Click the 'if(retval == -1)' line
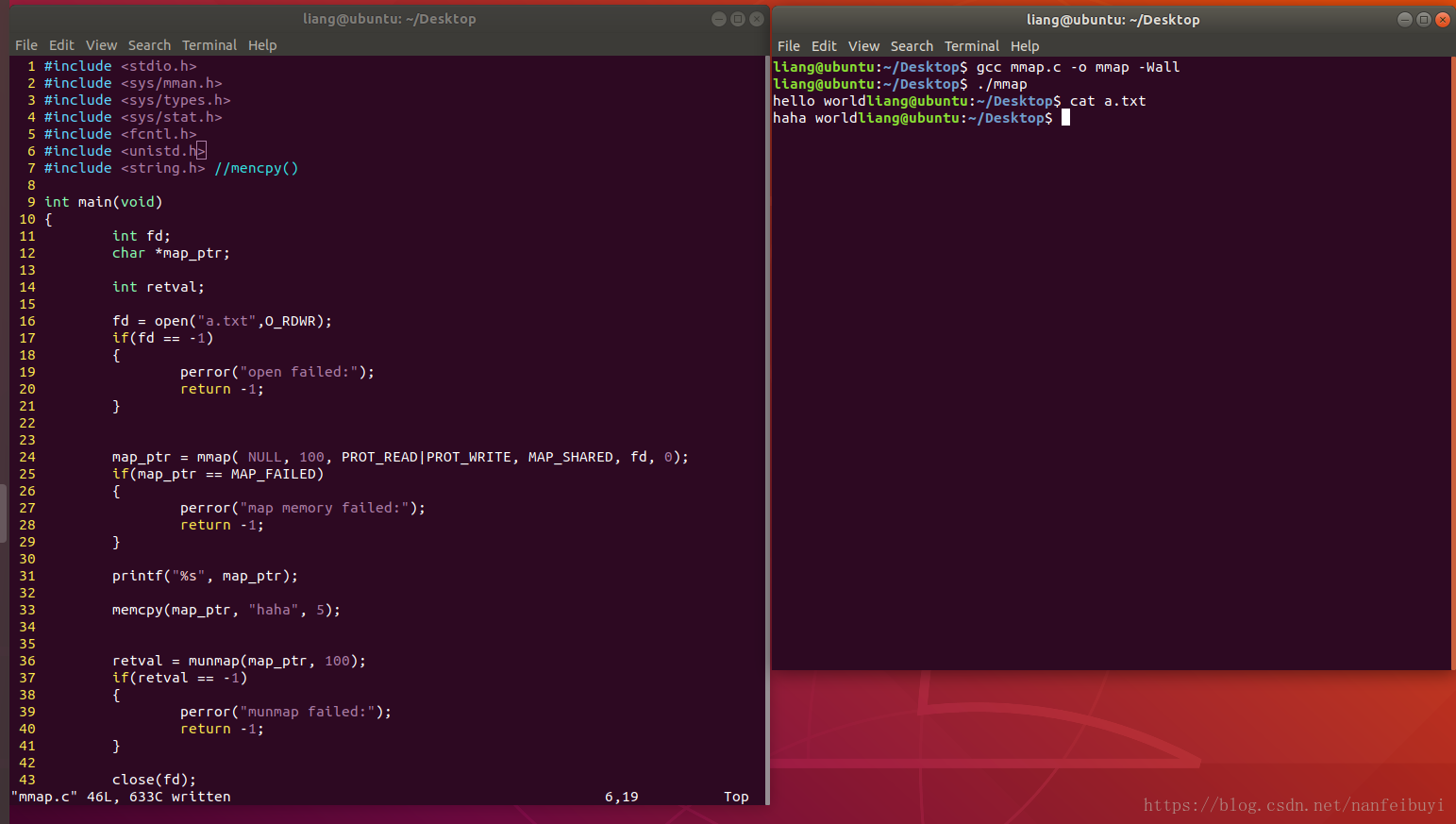This screenshot has height=824, width=1456. coord(180,678)
